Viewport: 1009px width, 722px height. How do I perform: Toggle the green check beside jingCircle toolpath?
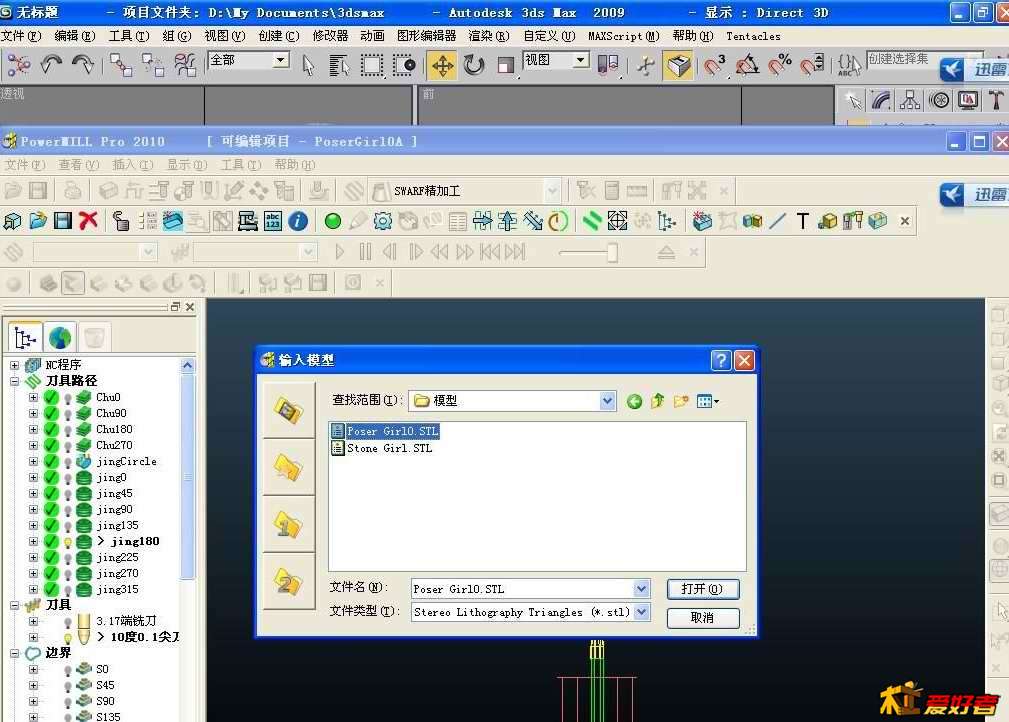(51, 461)
